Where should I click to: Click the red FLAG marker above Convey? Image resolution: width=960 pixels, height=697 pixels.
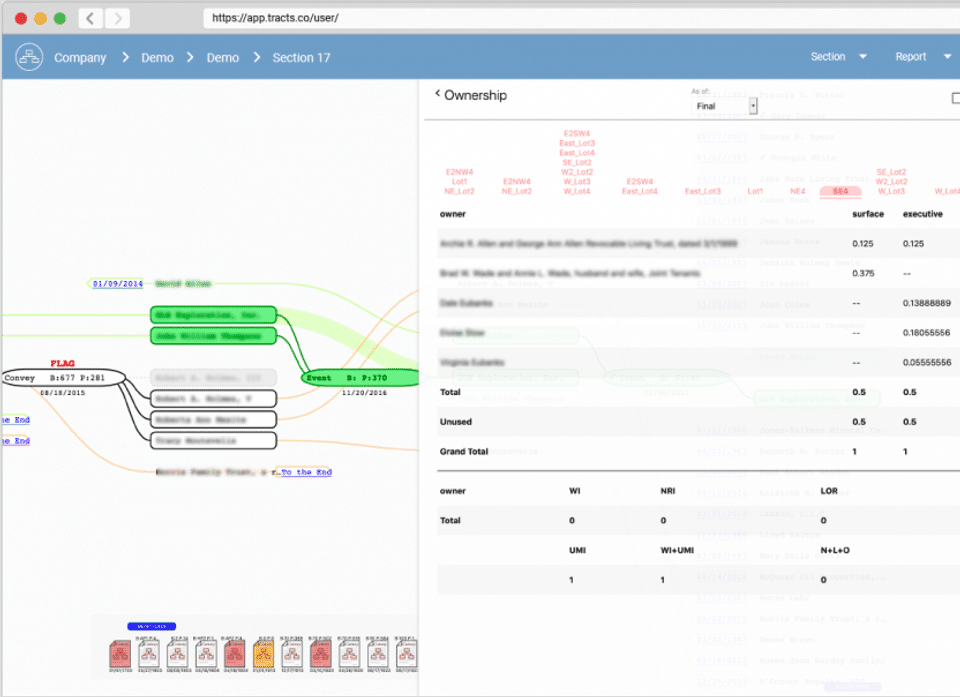click(62, 363)
